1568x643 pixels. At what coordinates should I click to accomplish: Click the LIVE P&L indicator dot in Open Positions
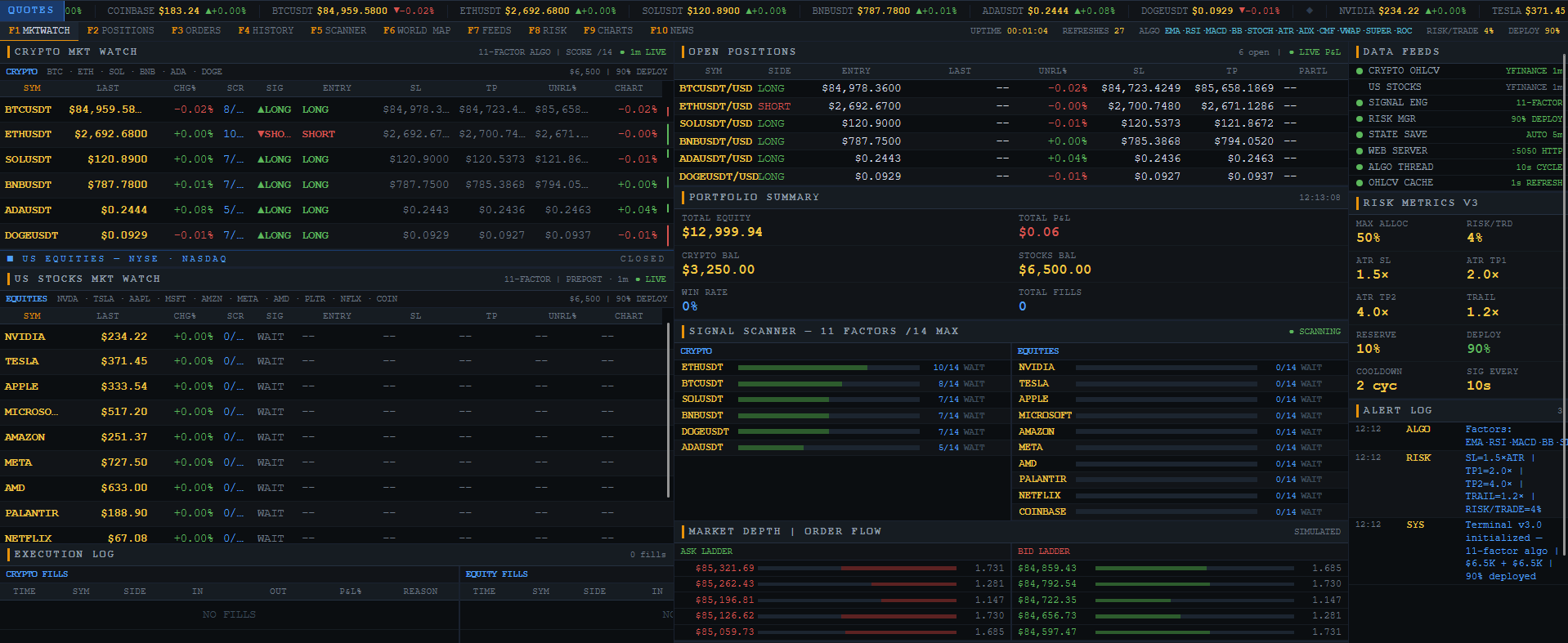[x=1292, y=52]
